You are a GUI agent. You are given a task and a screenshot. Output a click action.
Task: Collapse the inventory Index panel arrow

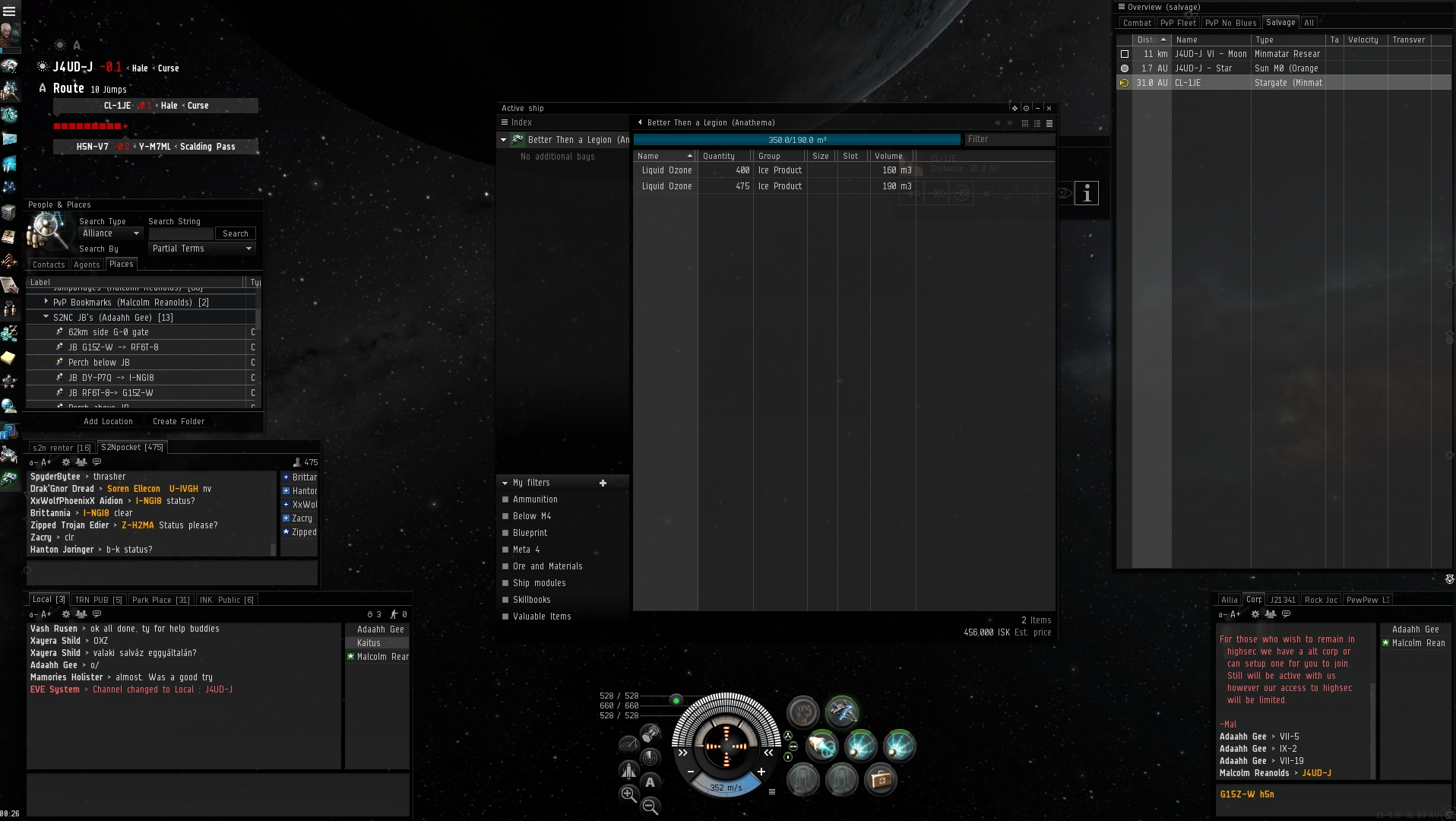click(640, 122)
